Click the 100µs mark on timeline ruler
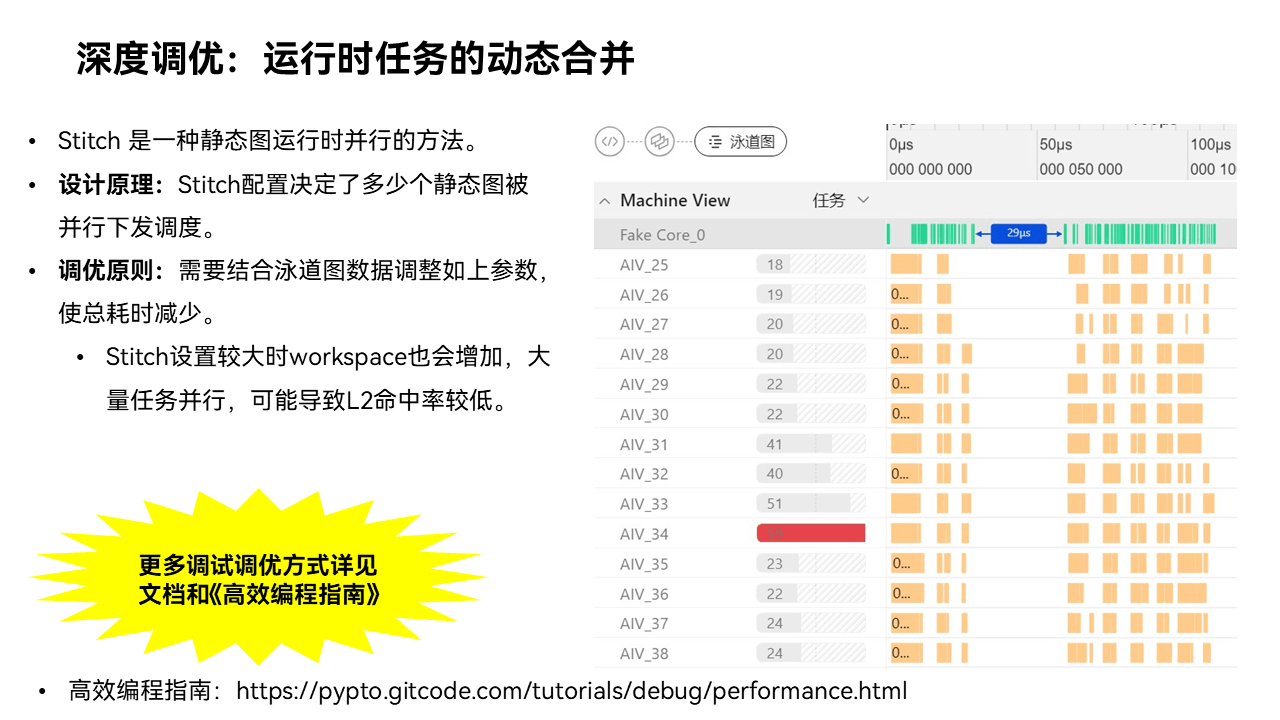Viewport: 1280px width, 720px height. click(x=1211, y=145)
